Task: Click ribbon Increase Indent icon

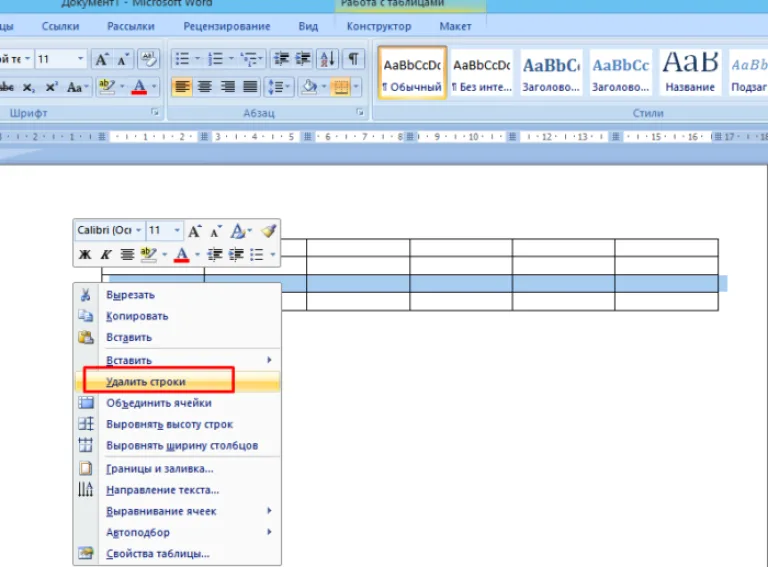Action: tap(303, 59)
